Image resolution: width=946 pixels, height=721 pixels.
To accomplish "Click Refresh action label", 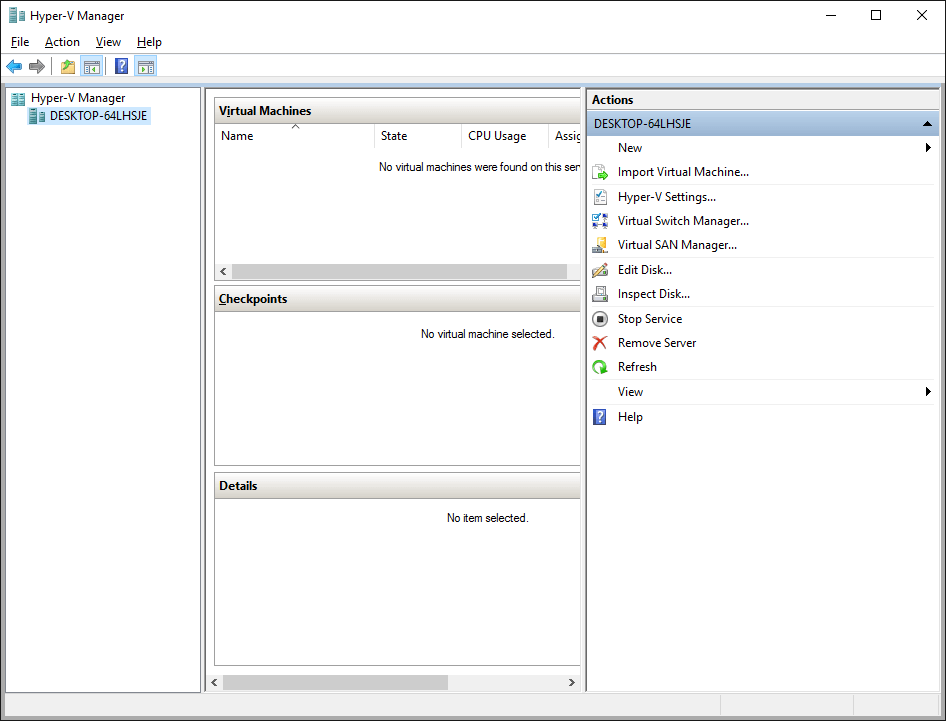I will (x=636, y=367).
